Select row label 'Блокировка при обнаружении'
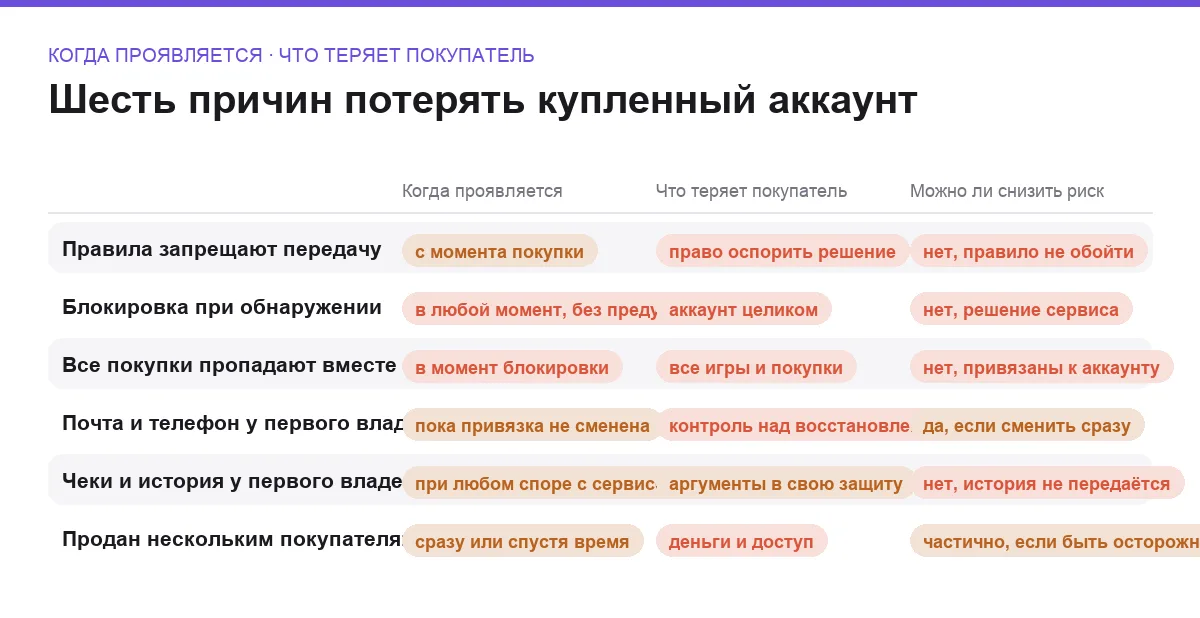Viewport: 1200px width, 618px height. coord(222,308)
